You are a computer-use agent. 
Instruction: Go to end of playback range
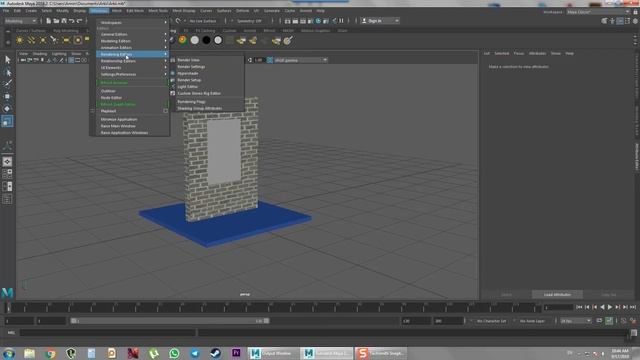coord(633,307)
